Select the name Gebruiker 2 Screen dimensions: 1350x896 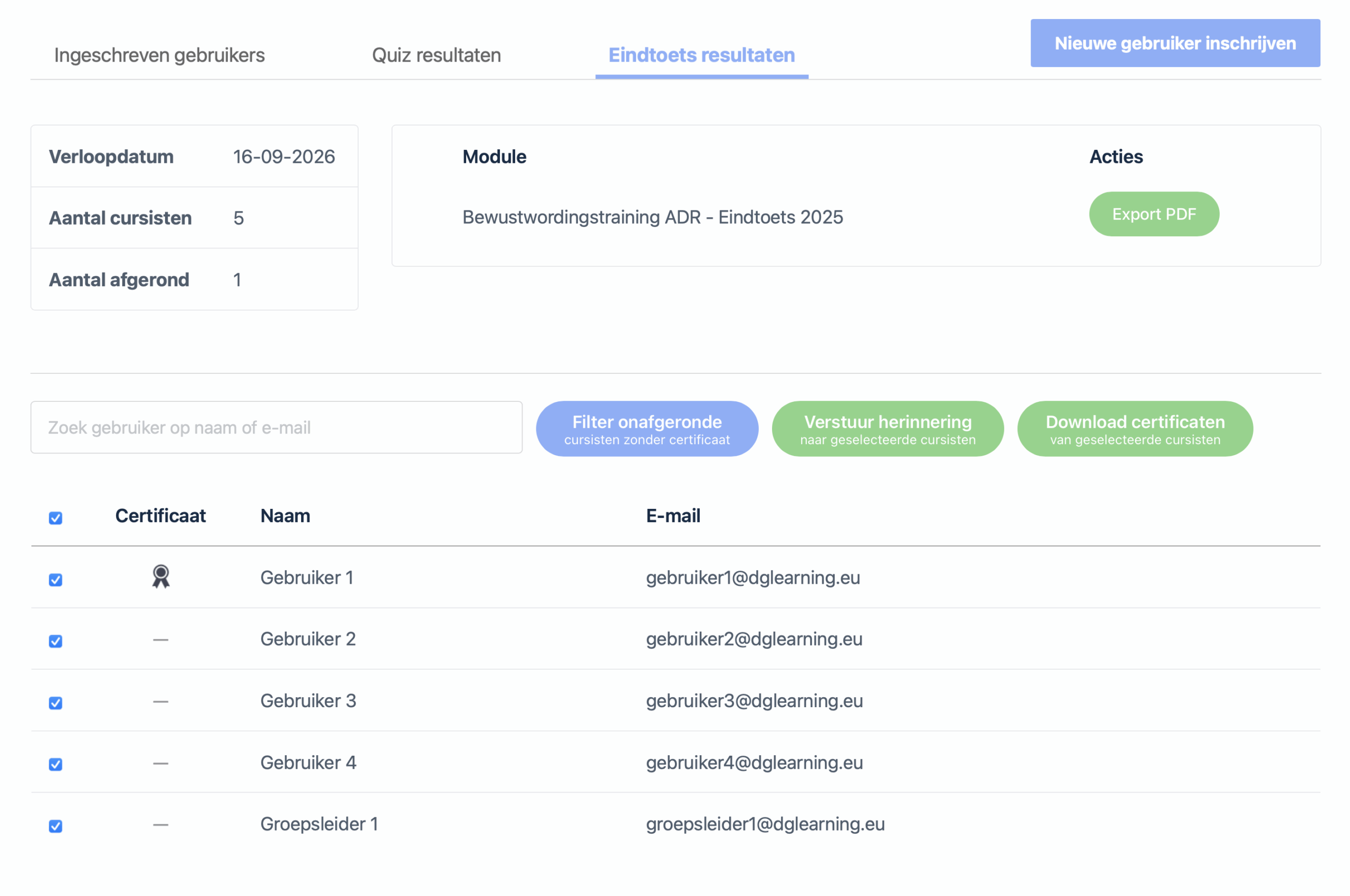[x=308, y=638]
